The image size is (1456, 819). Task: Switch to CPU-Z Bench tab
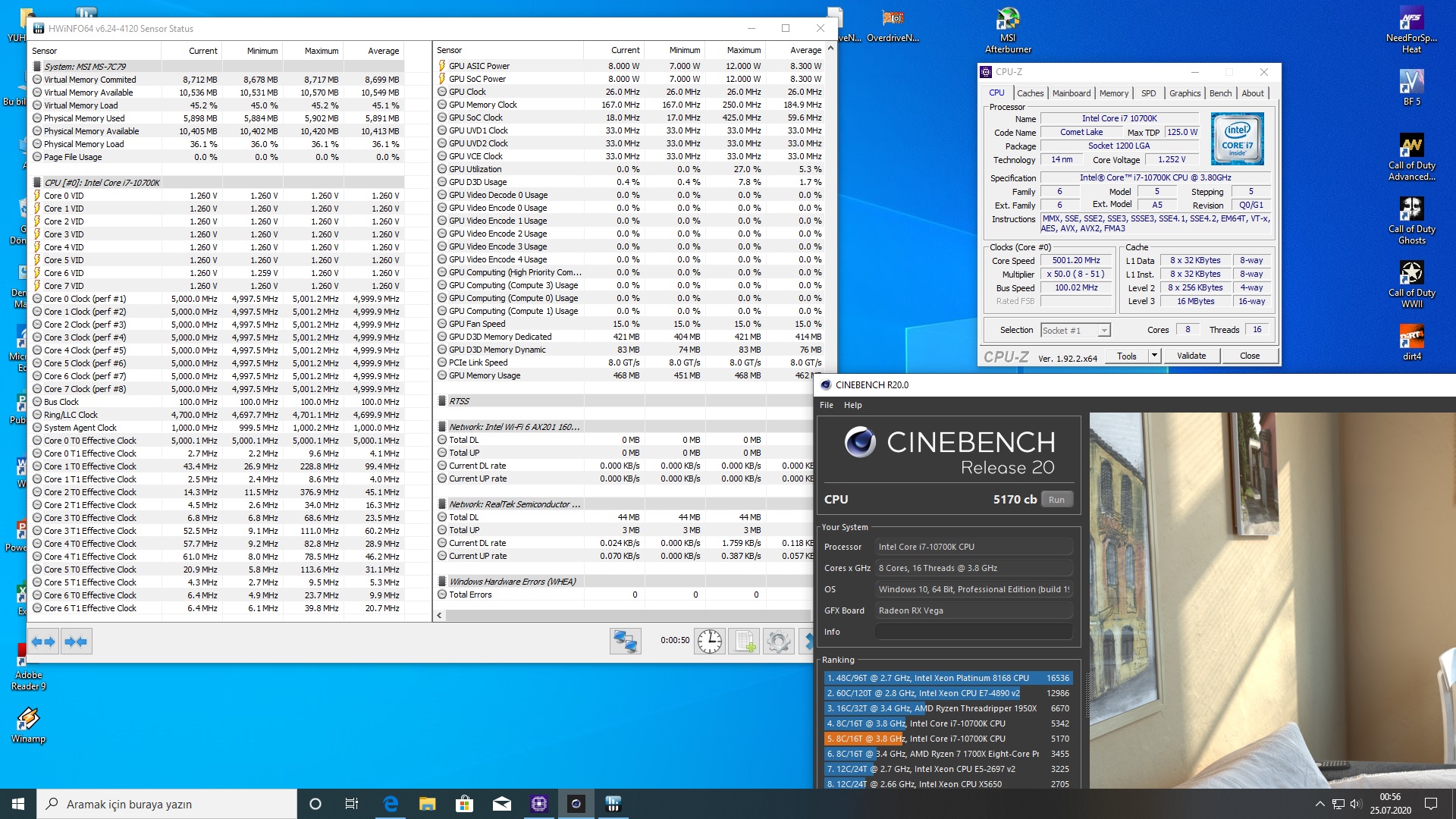pos(1220,93)
